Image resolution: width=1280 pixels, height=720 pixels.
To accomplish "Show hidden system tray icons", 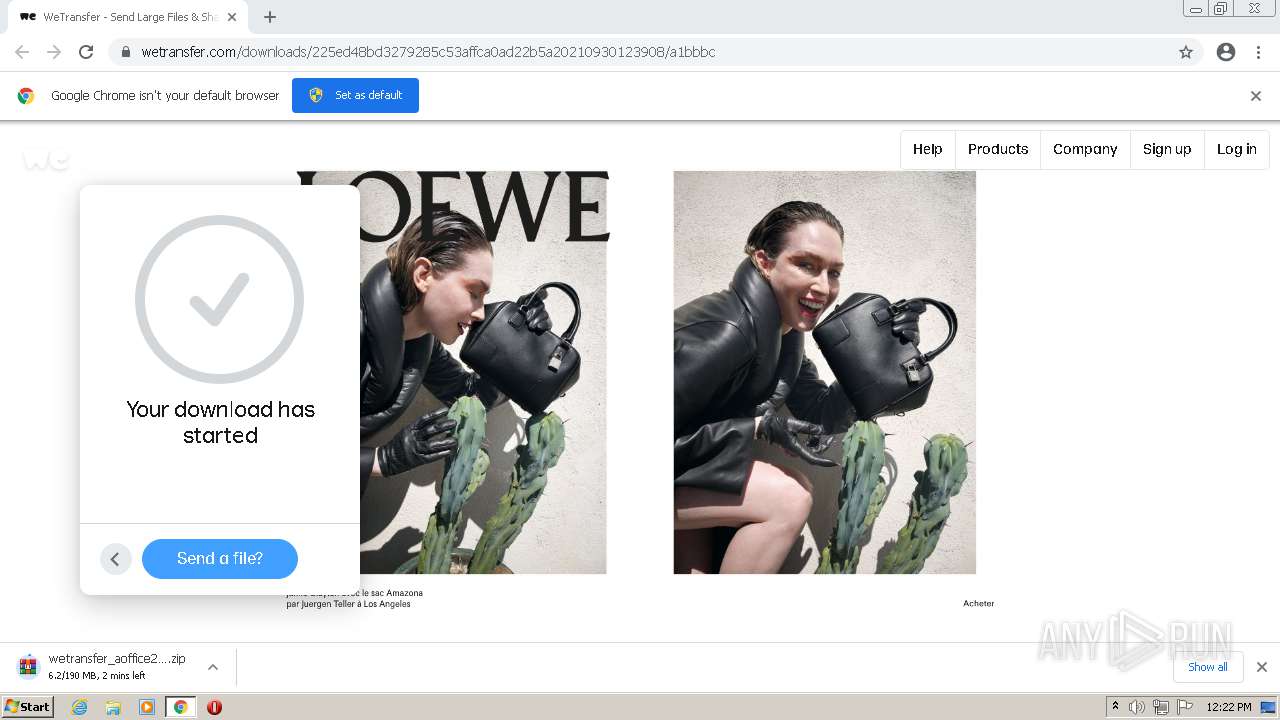I will pos(1115,707).
